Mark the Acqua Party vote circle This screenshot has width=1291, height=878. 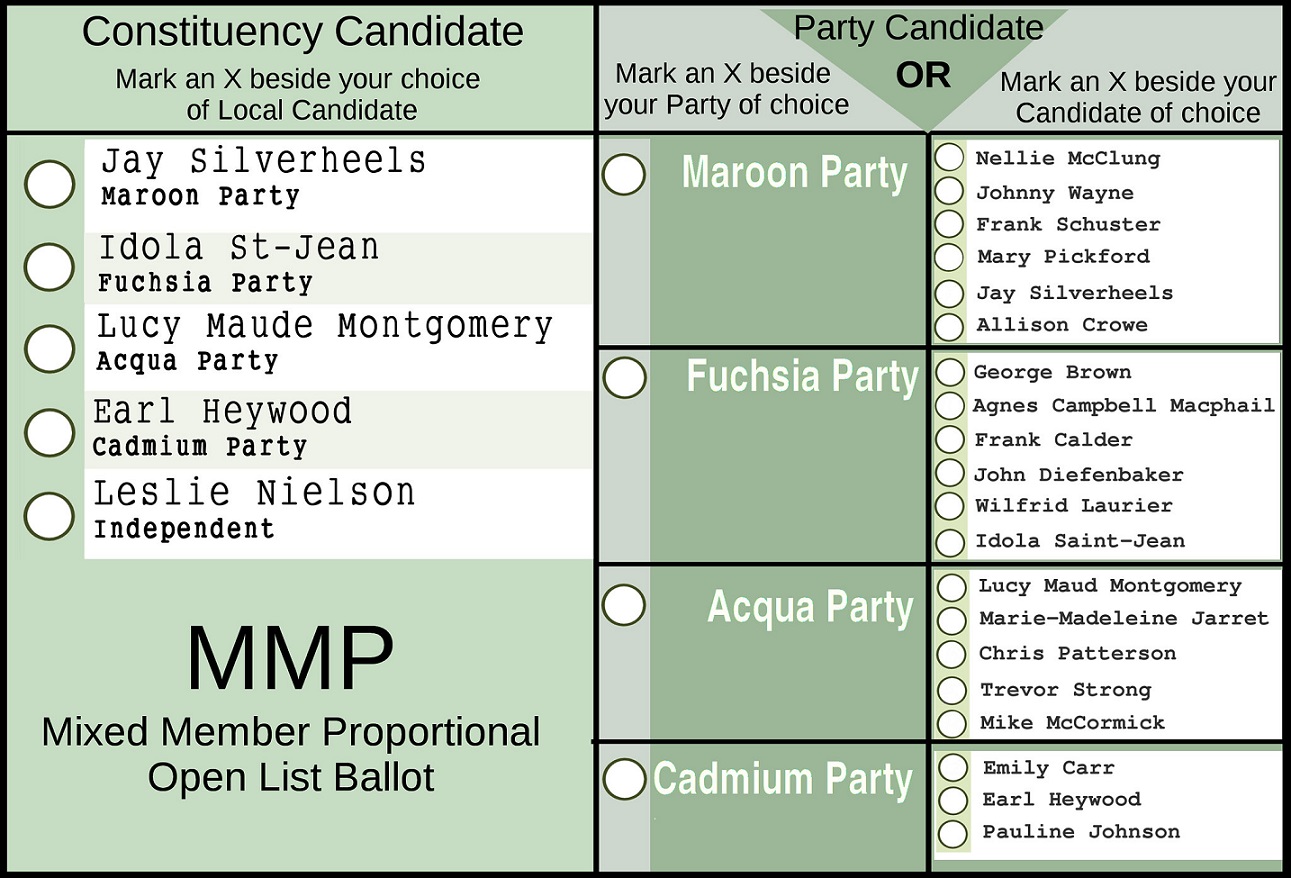pyautogui.click(x=624, y=605)
